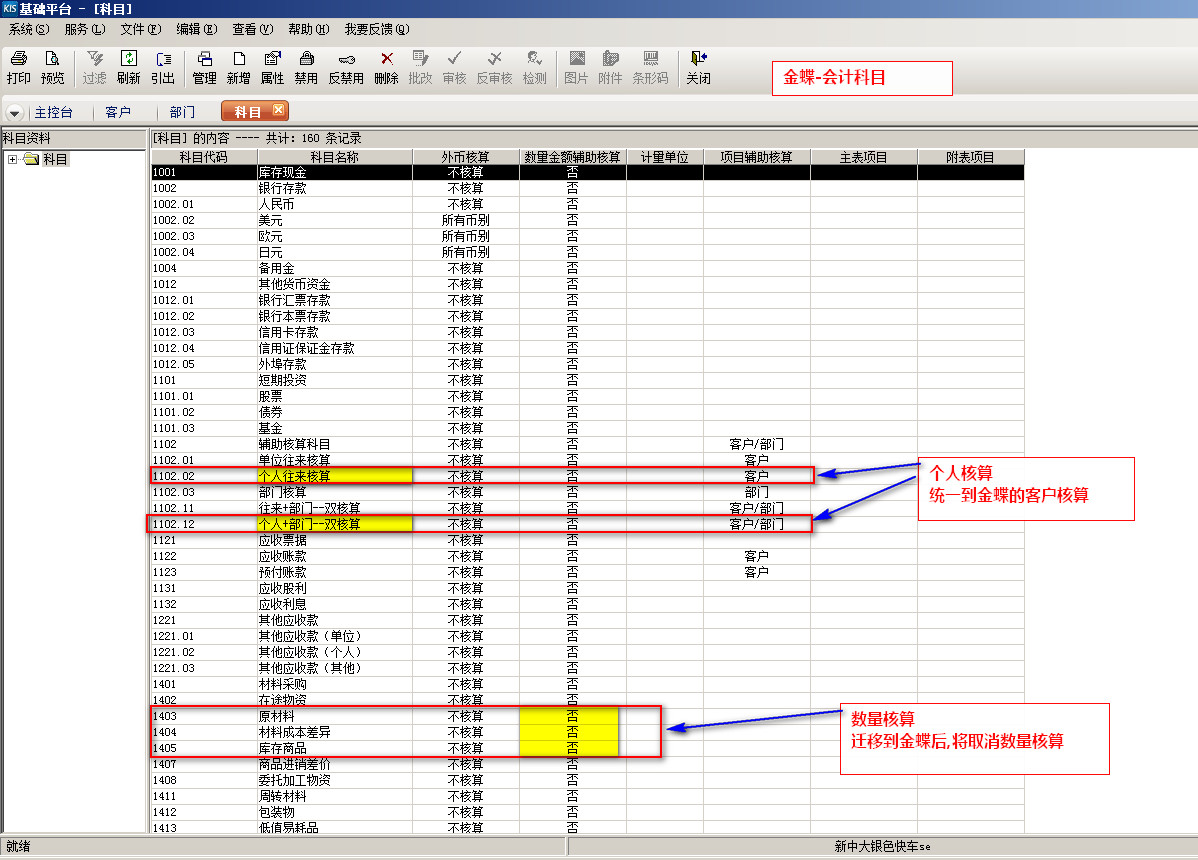Click the 管理 (Manage) toolbar icon
Image resolution: width=1198 pixels, height=860 pixels.
pyautogui.click(x=204, y=67)
